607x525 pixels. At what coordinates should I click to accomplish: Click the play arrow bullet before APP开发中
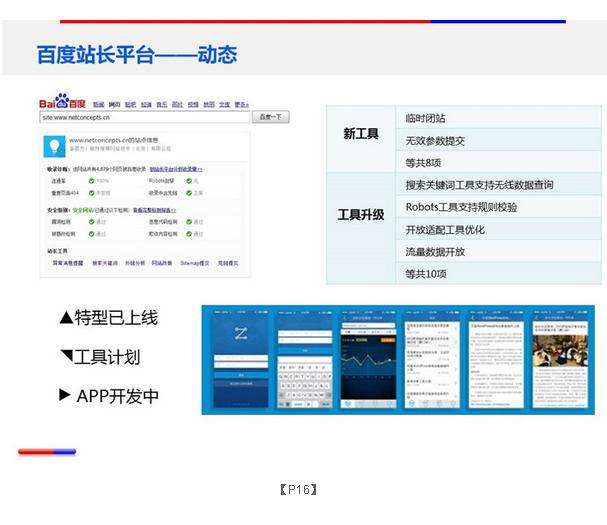(x=65, y=395)
